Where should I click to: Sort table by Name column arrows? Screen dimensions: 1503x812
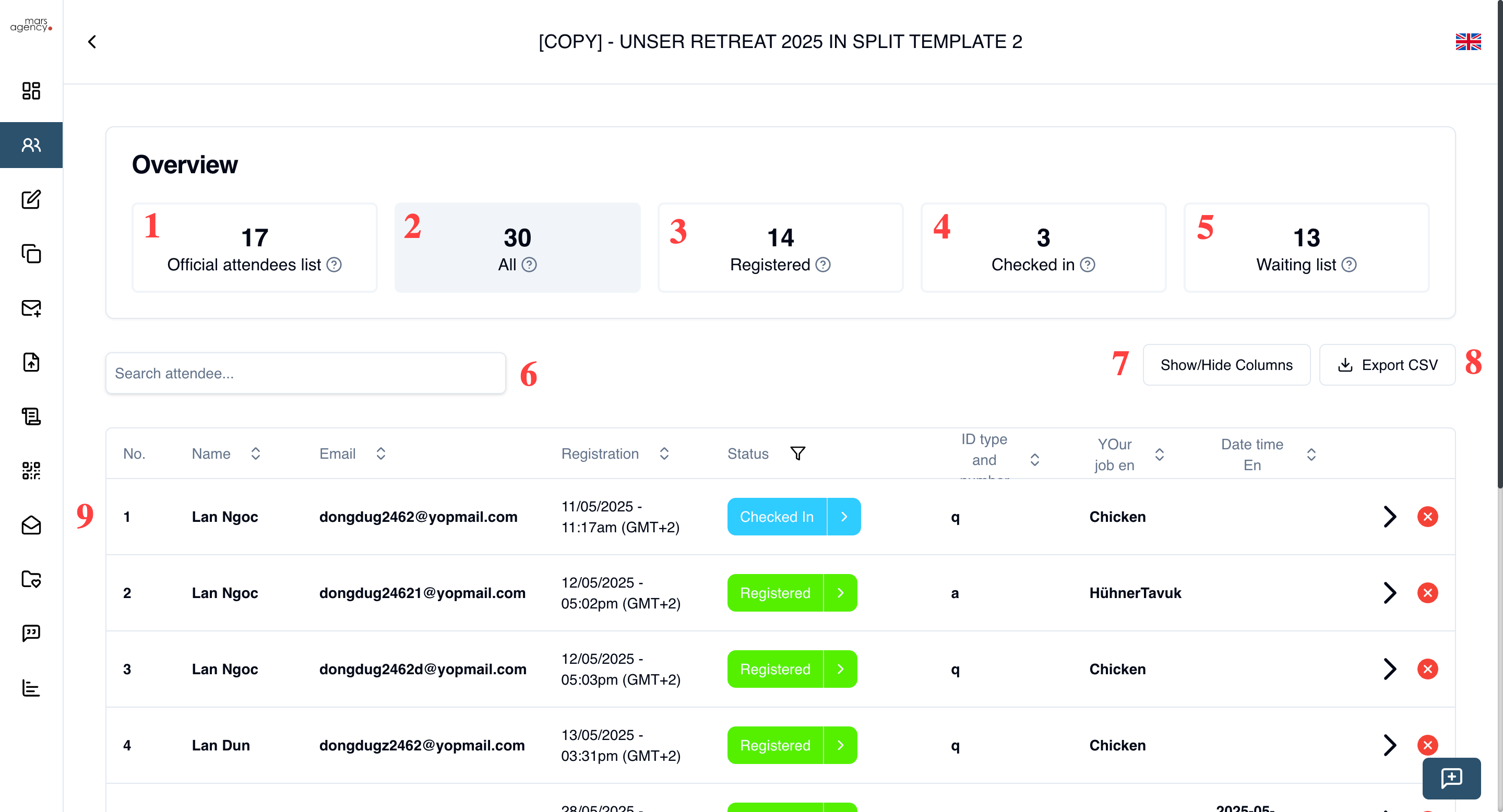click(256, 454)
